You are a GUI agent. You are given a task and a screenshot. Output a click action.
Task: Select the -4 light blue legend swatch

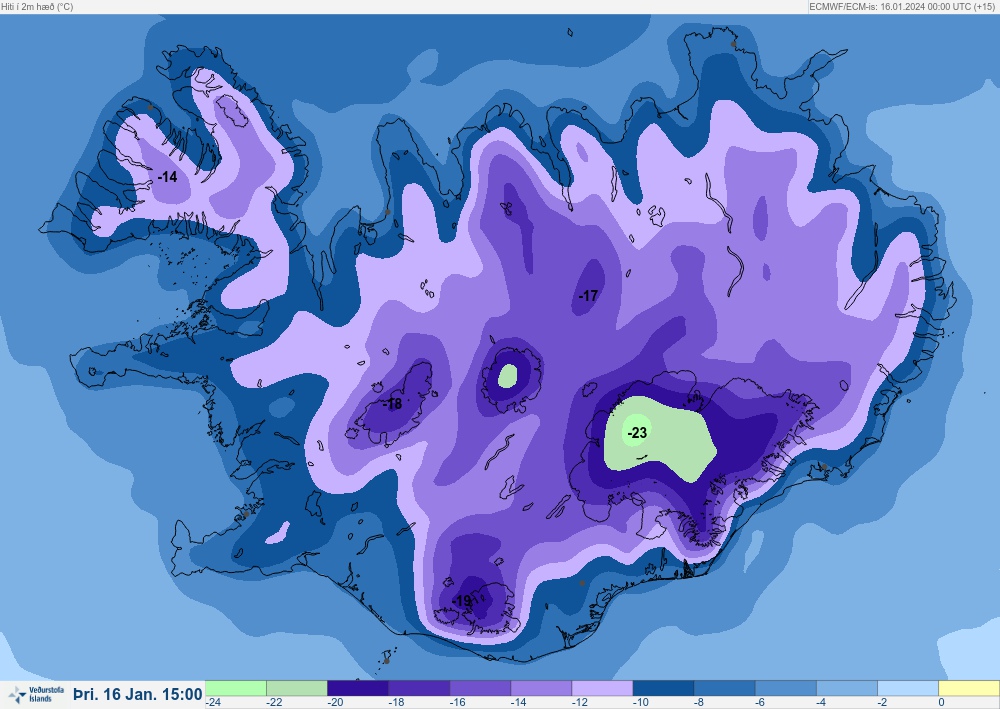click(848, 688)
